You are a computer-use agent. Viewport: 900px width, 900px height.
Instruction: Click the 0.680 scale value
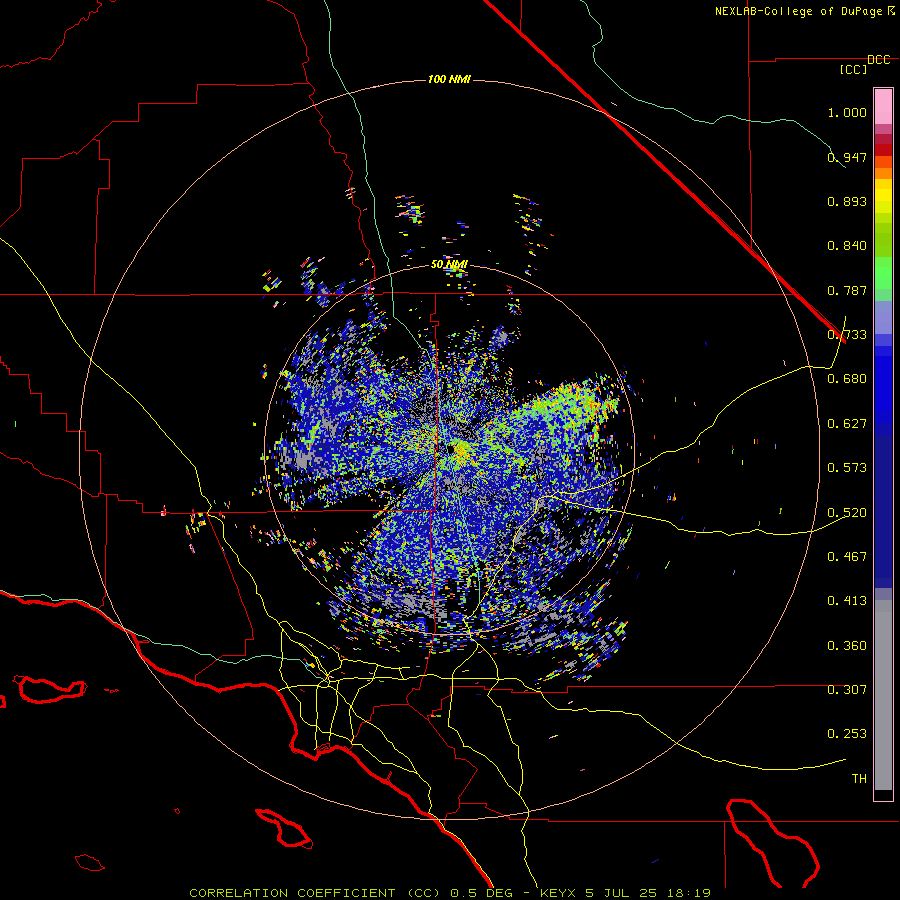pyautogui.click(x=847, y=379)
